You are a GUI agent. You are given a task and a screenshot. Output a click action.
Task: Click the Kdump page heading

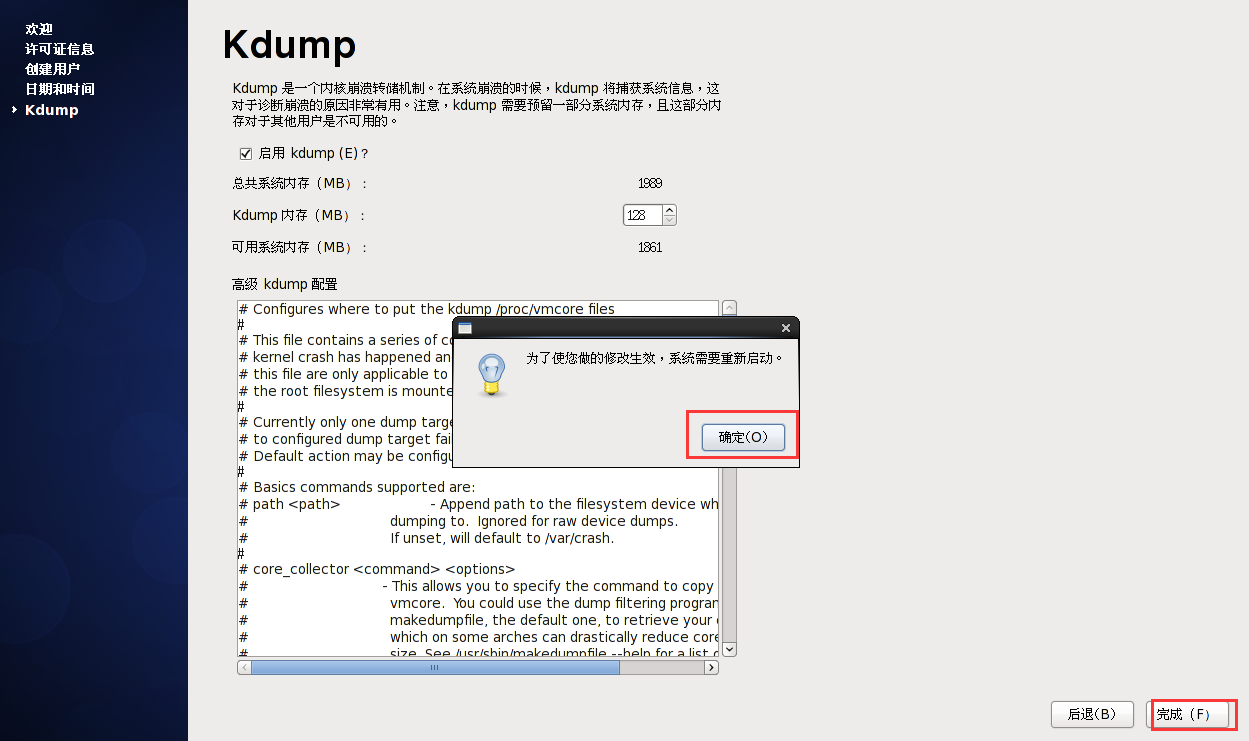click(x=289, y=46)
